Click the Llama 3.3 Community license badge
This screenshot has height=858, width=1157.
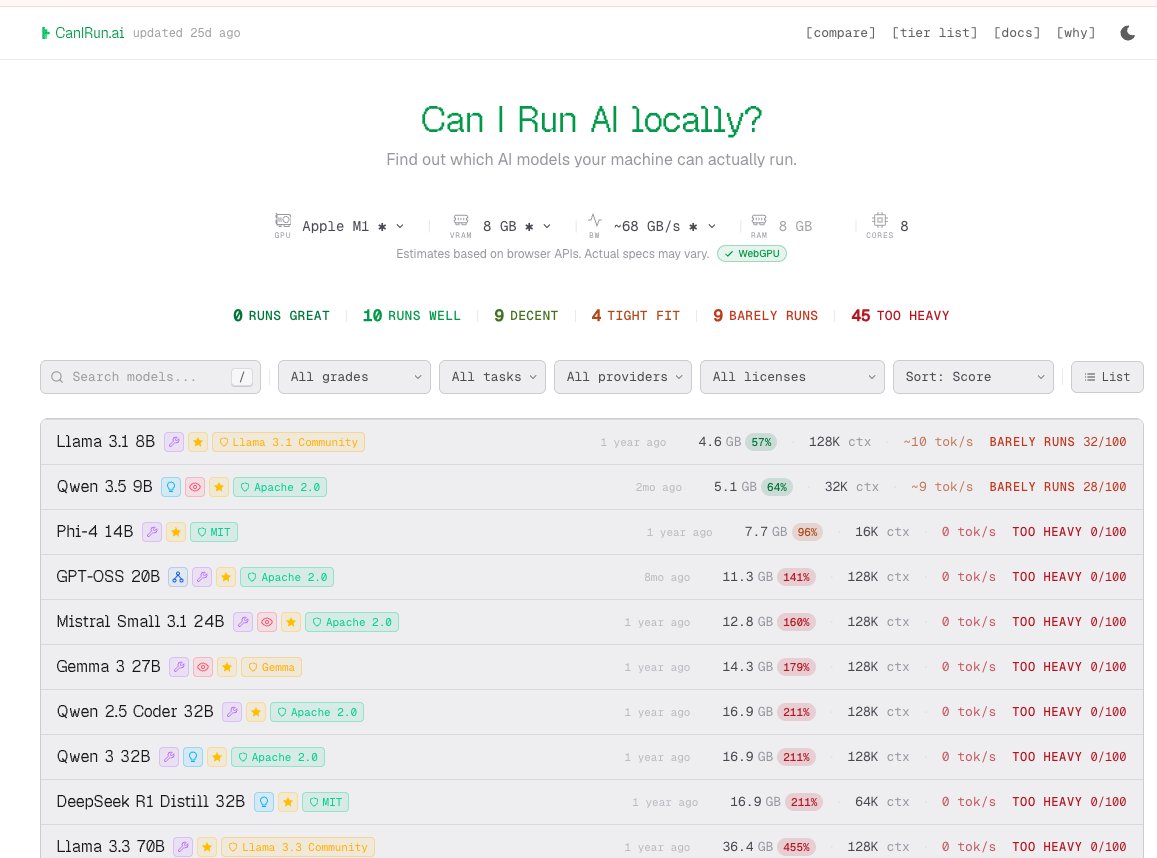[x=298, y=847]
